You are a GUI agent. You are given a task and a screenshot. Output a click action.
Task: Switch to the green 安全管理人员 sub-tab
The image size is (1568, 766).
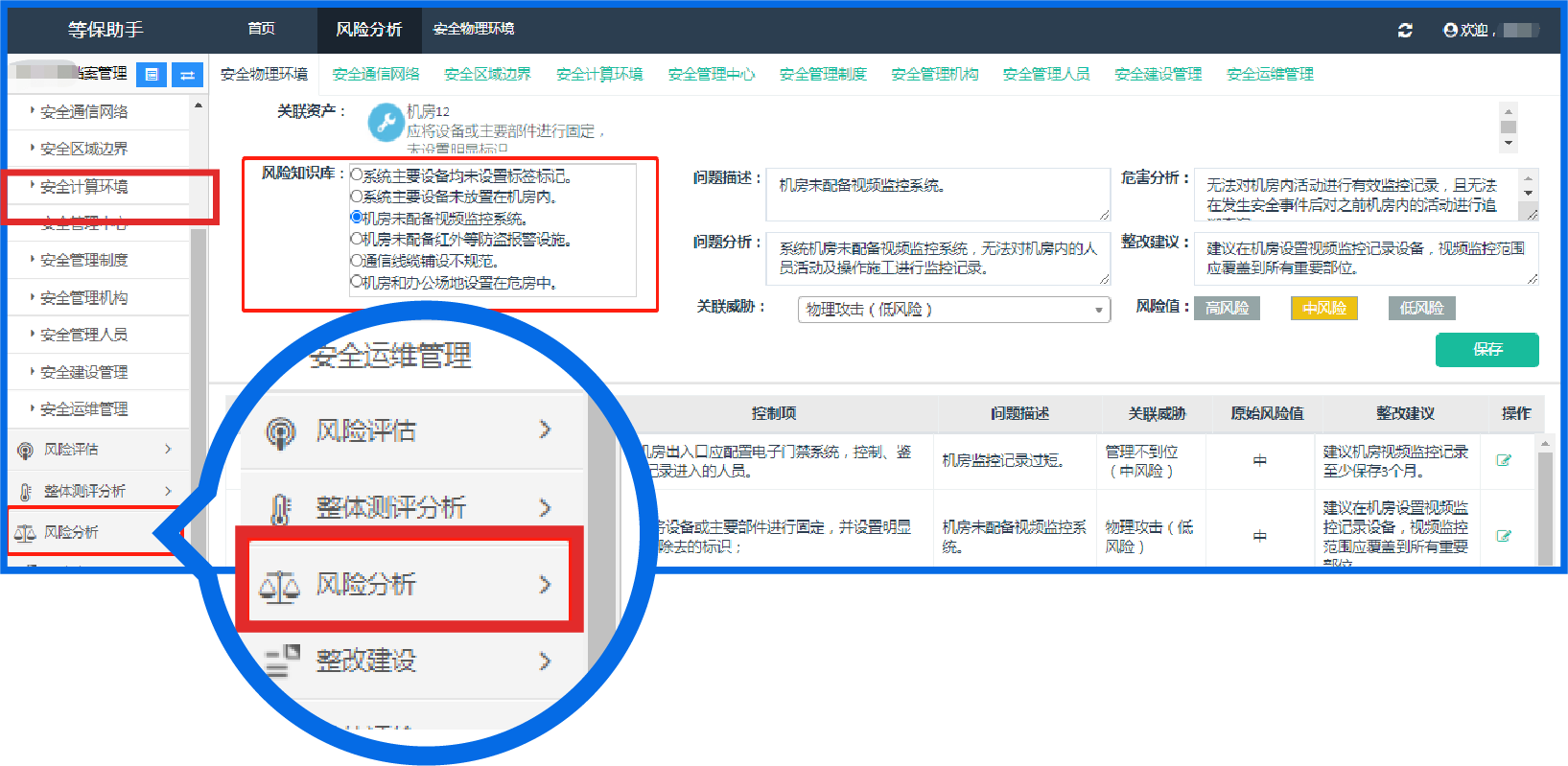tap(1046, 74)
